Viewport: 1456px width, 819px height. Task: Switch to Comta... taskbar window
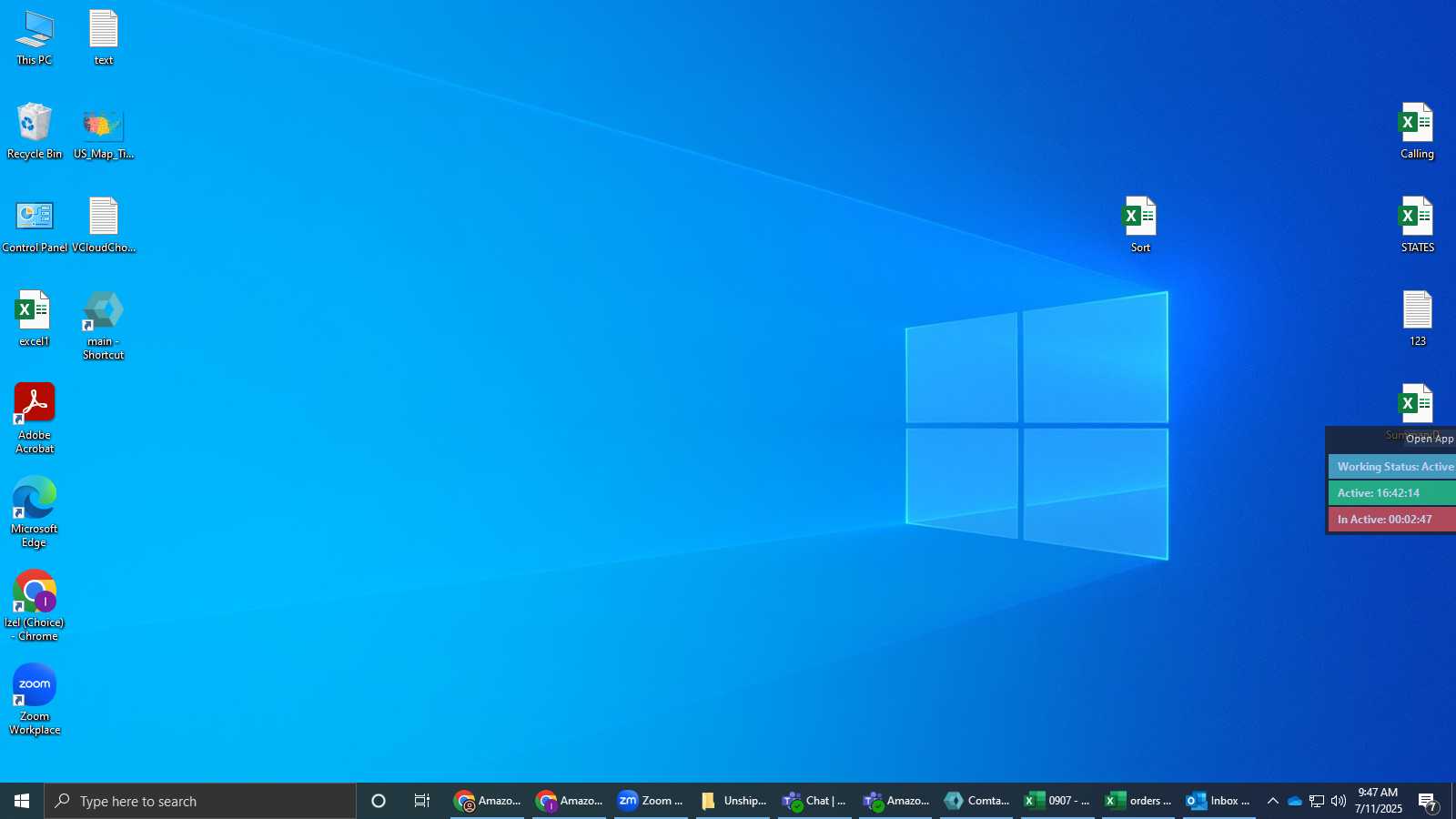(977, 801)
